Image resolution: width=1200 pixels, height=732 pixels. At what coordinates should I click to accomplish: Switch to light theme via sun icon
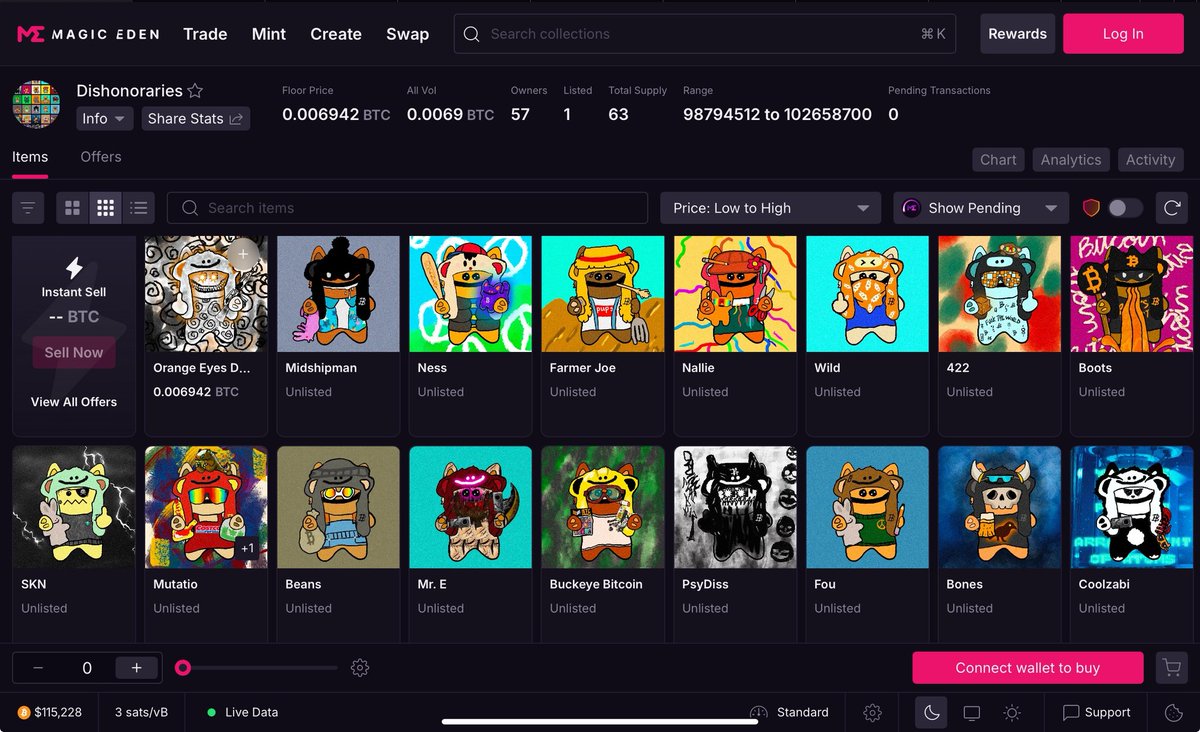[x=1011, y=712]
